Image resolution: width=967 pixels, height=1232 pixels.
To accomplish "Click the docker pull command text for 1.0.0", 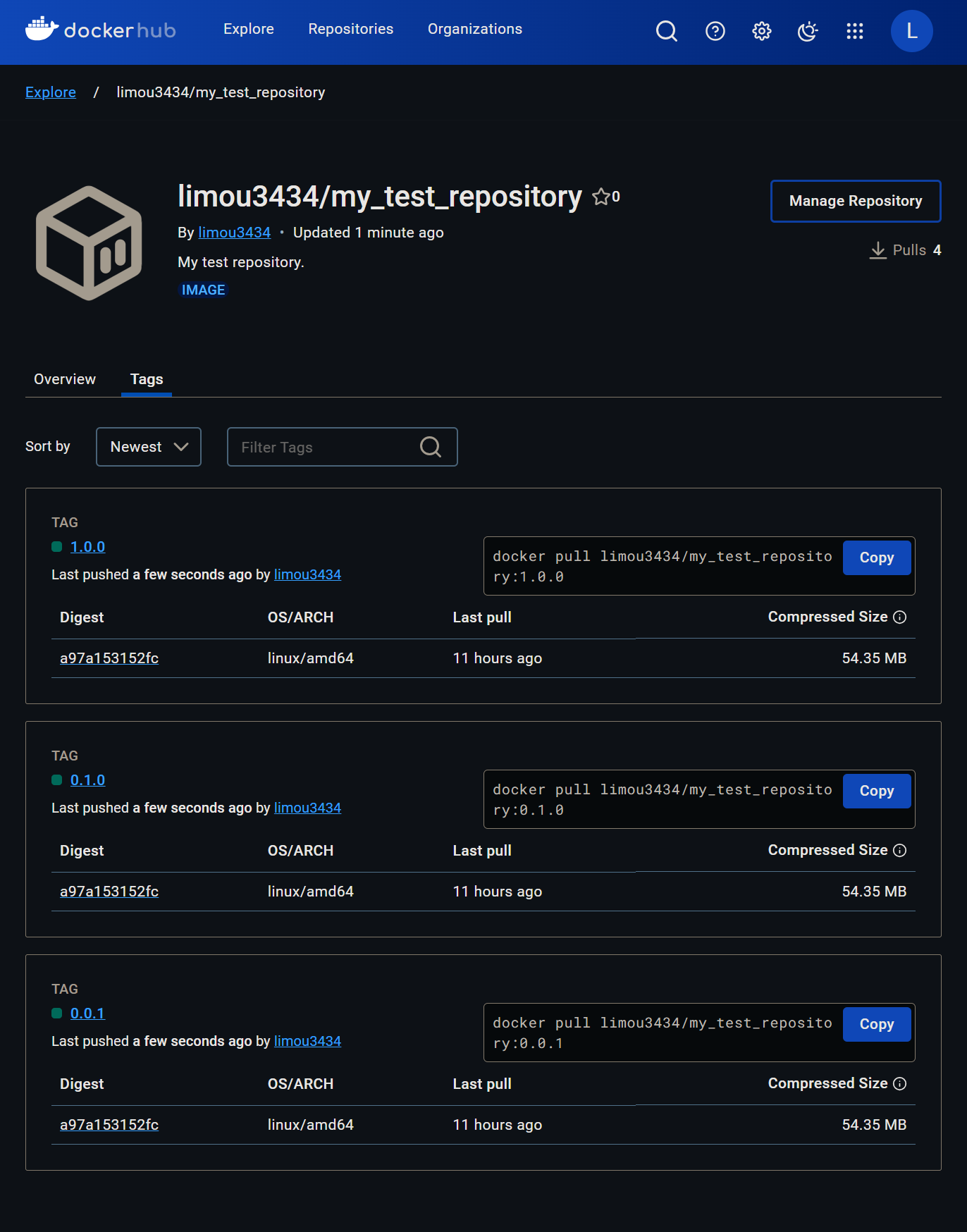I will tap(663, 566).
